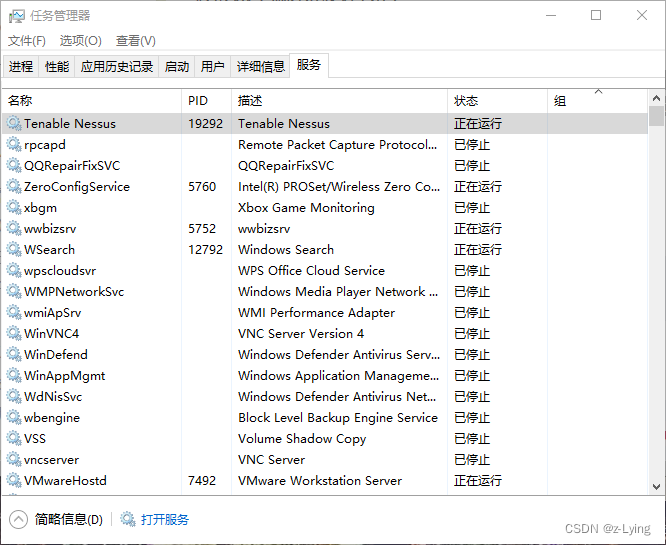Click gear icon beside wmiApSrv
666x545 pixels.
tap(14, 313)
